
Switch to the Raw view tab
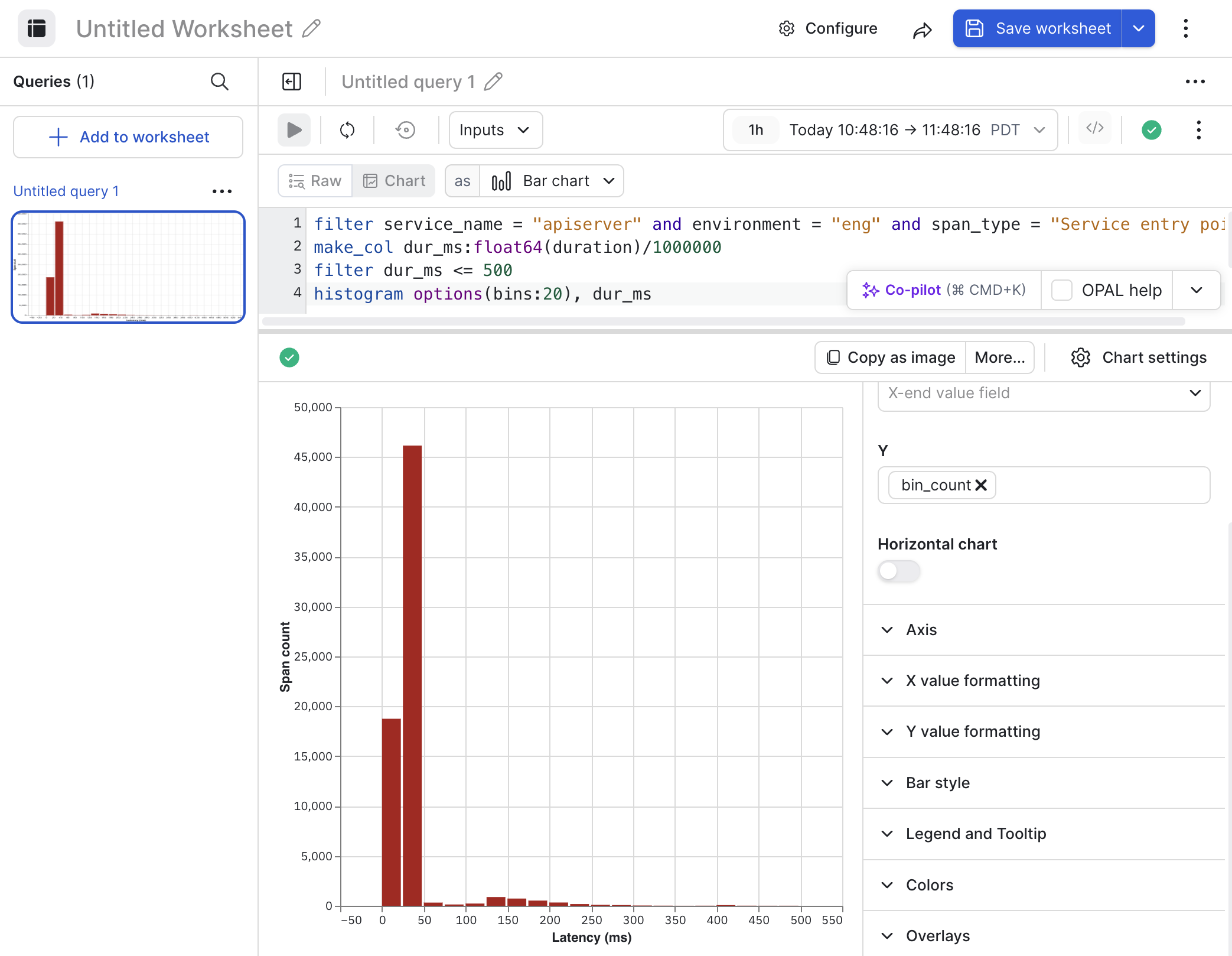click(x=315, y=181)
